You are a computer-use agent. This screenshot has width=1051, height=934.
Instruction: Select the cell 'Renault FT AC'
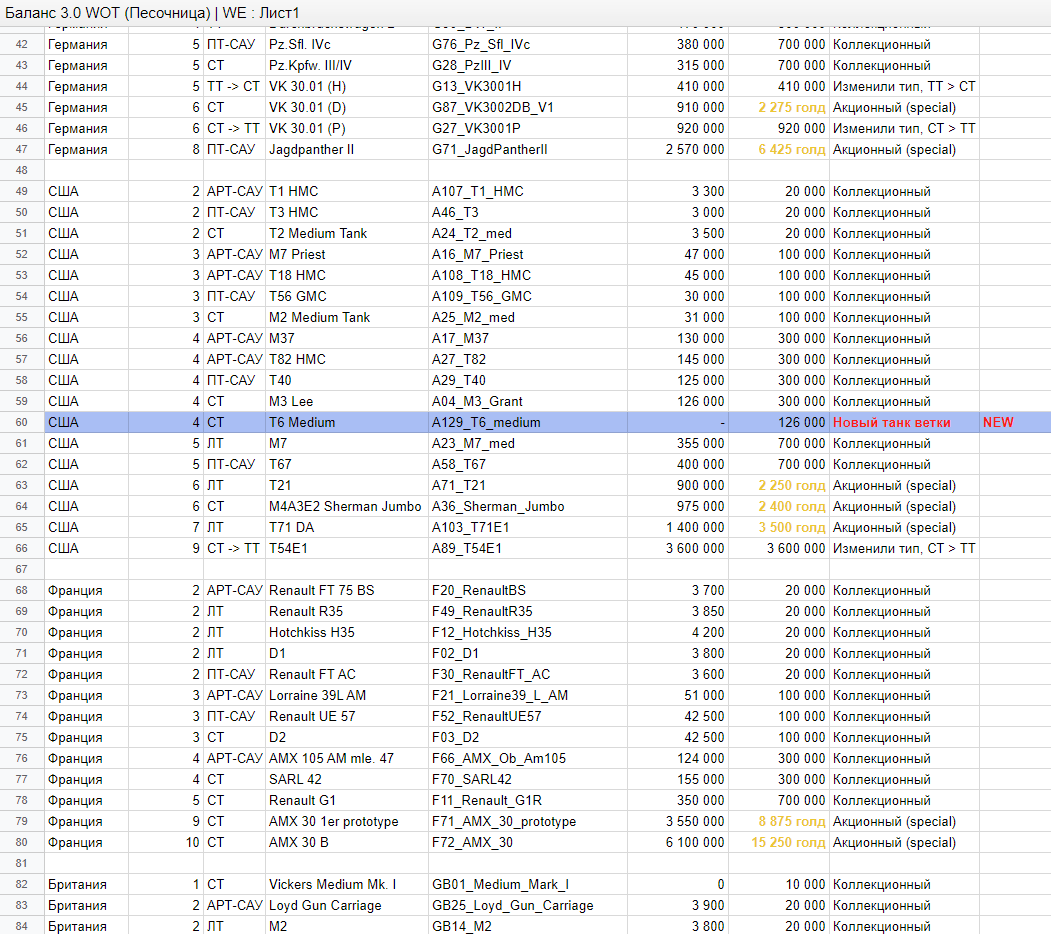347,675
